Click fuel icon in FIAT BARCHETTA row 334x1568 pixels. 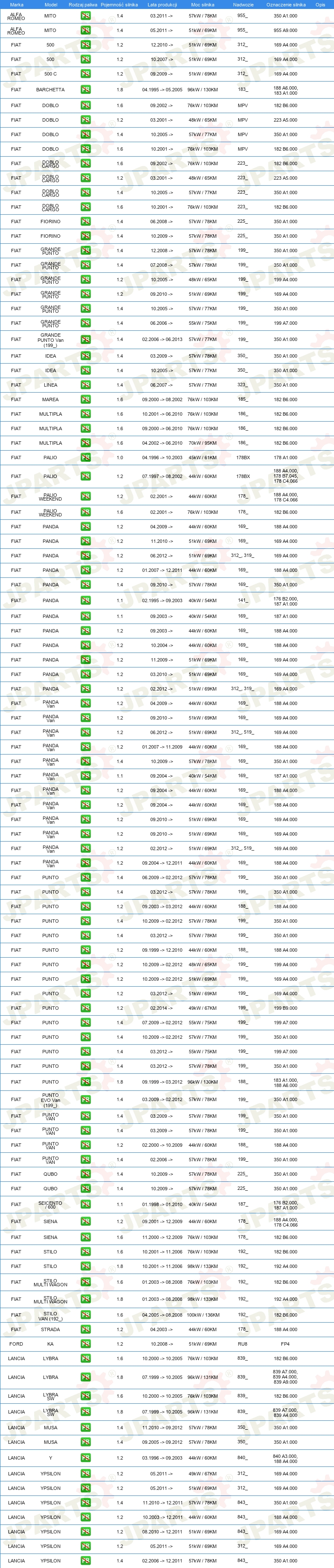pyautogui.click(x=86, y=90)
